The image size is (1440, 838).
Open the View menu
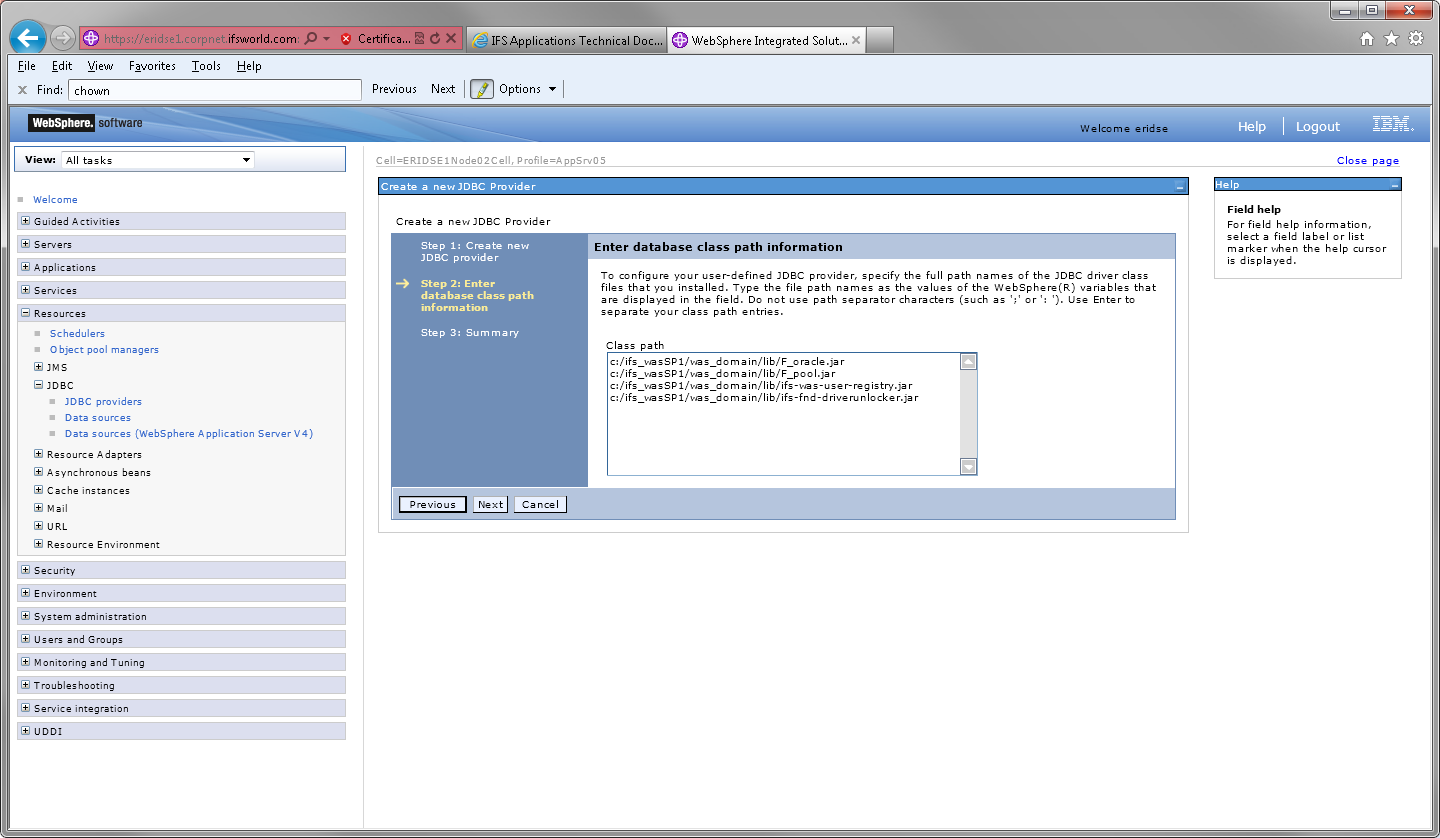(100, 66)
